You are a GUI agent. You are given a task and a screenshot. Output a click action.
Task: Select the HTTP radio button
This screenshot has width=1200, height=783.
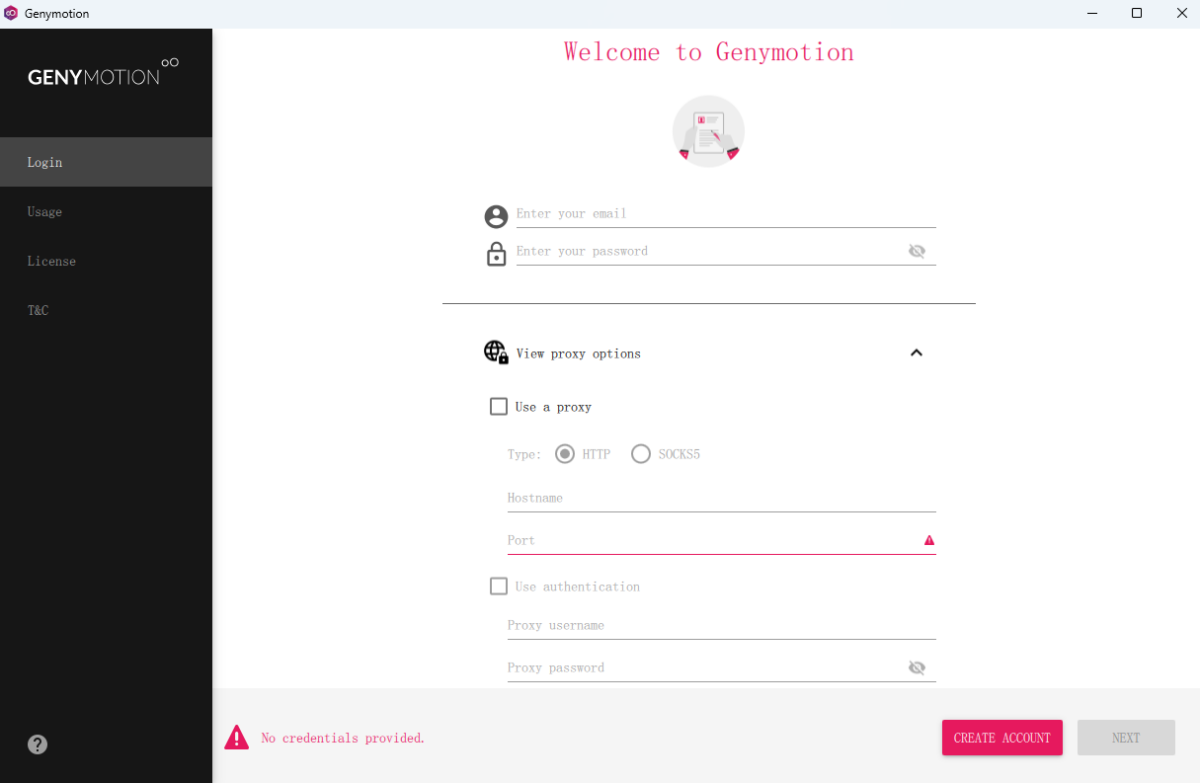click(x=565, y=453)
